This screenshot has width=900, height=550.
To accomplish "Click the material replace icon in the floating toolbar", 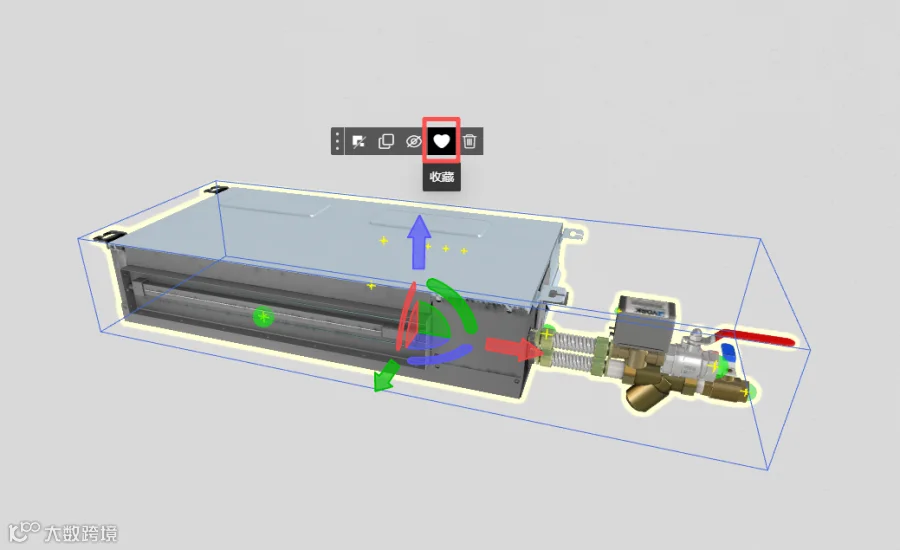I will coord(359,141).
